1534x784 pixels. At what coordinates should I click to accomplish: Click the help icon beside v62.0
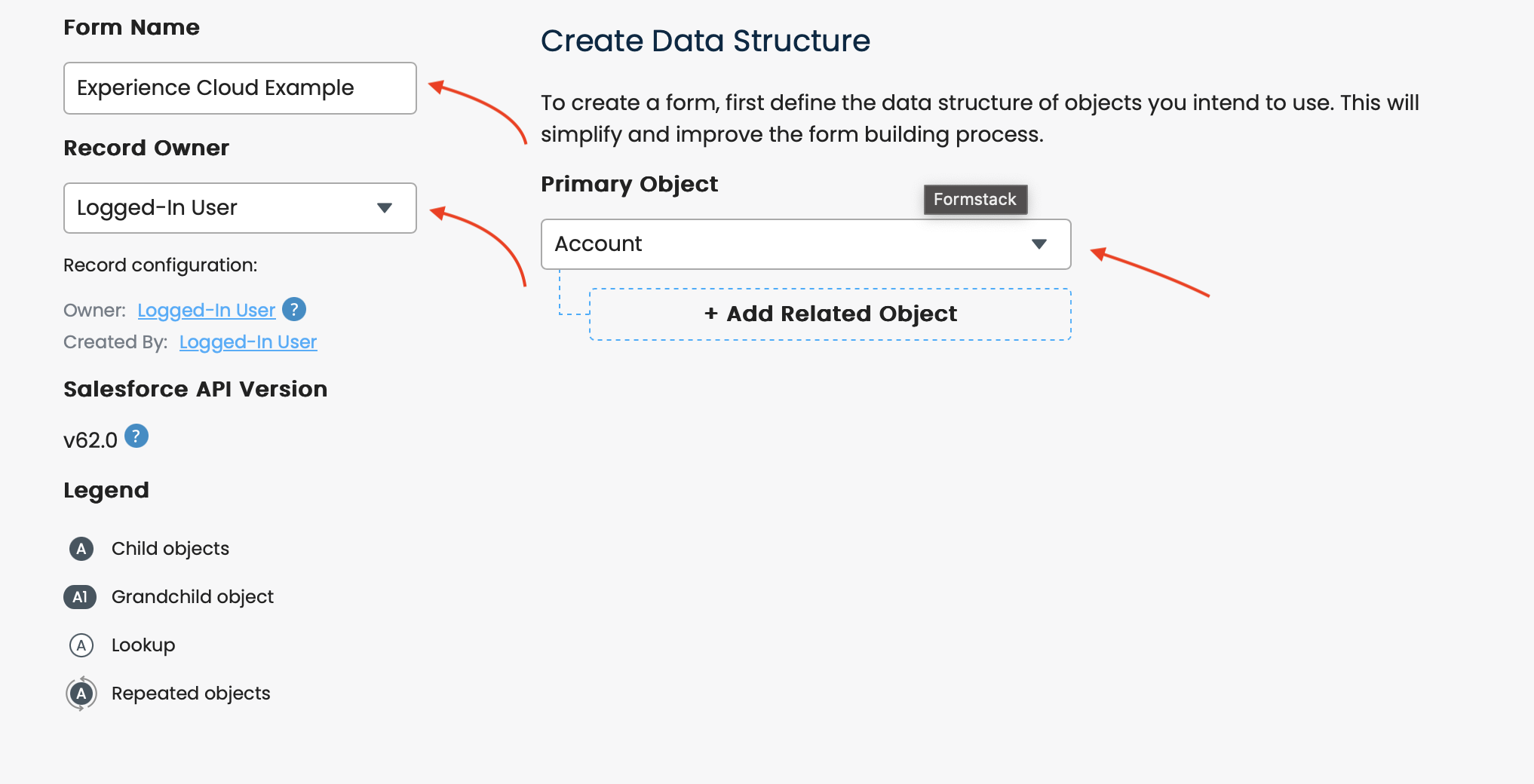click(x=137, y=436)
